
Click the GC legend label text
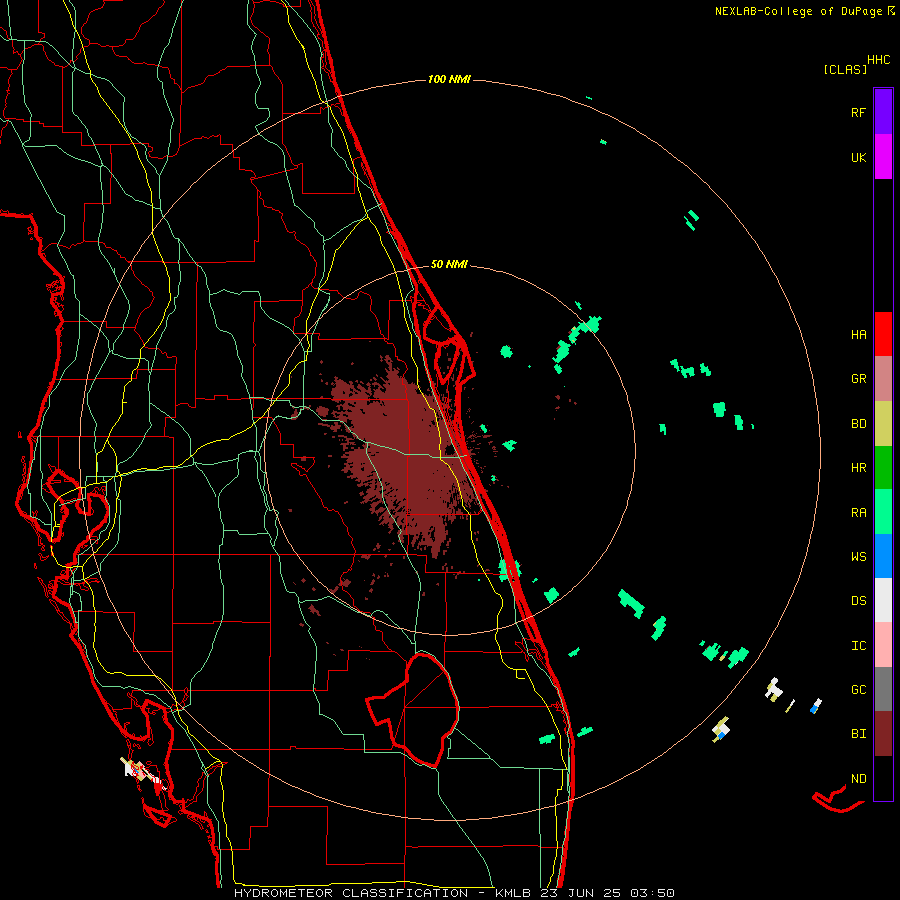pyautogui.click(x=858, y=690)
